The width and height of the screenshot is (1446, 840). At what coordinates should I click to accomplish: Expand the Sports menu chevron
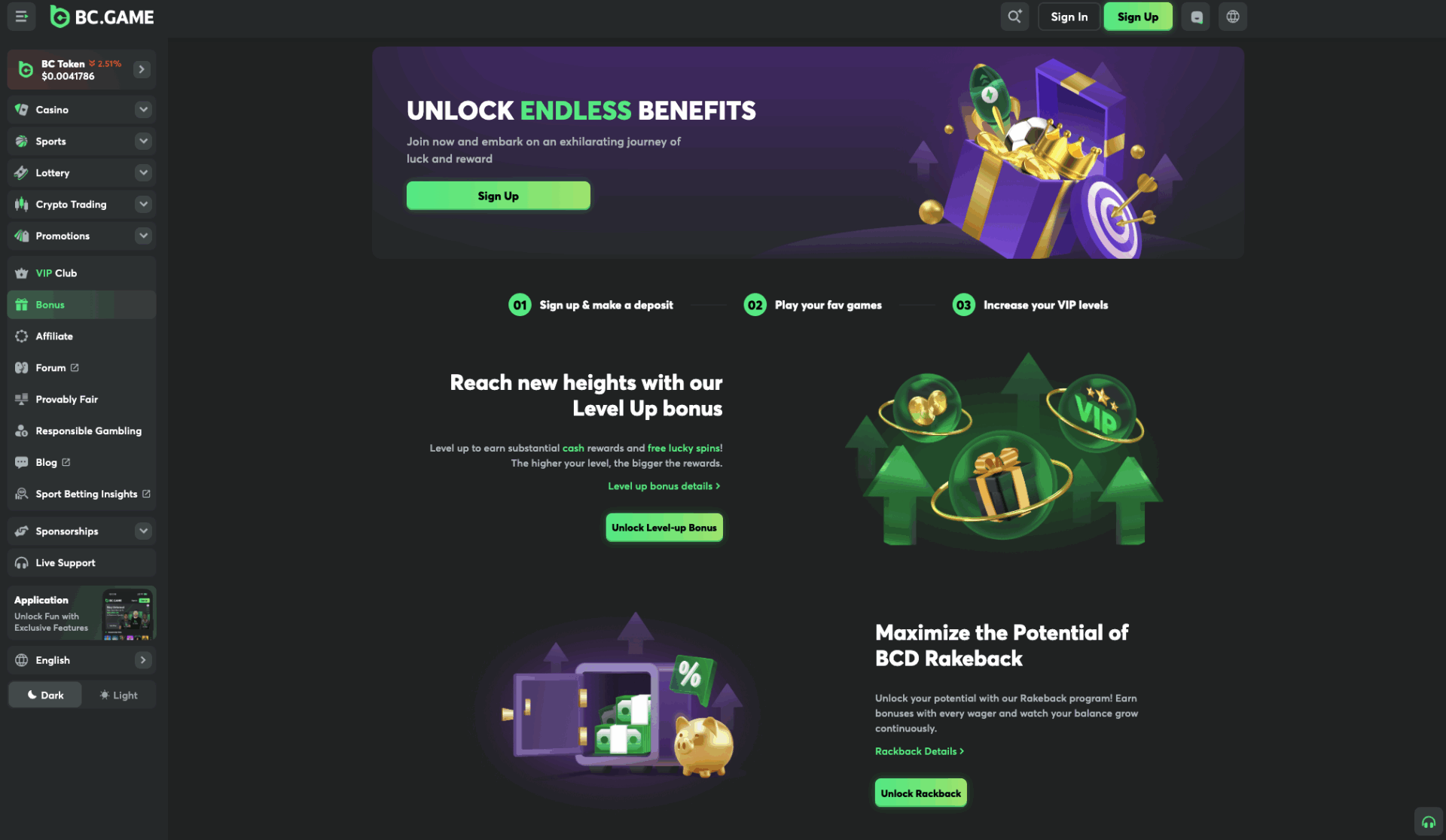143,142
